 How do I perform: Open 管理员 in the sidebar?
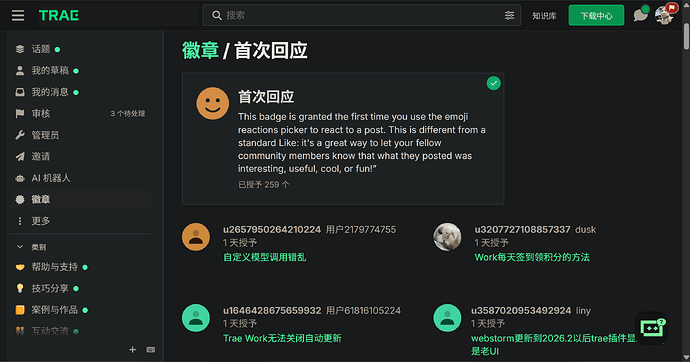(45, 135)
